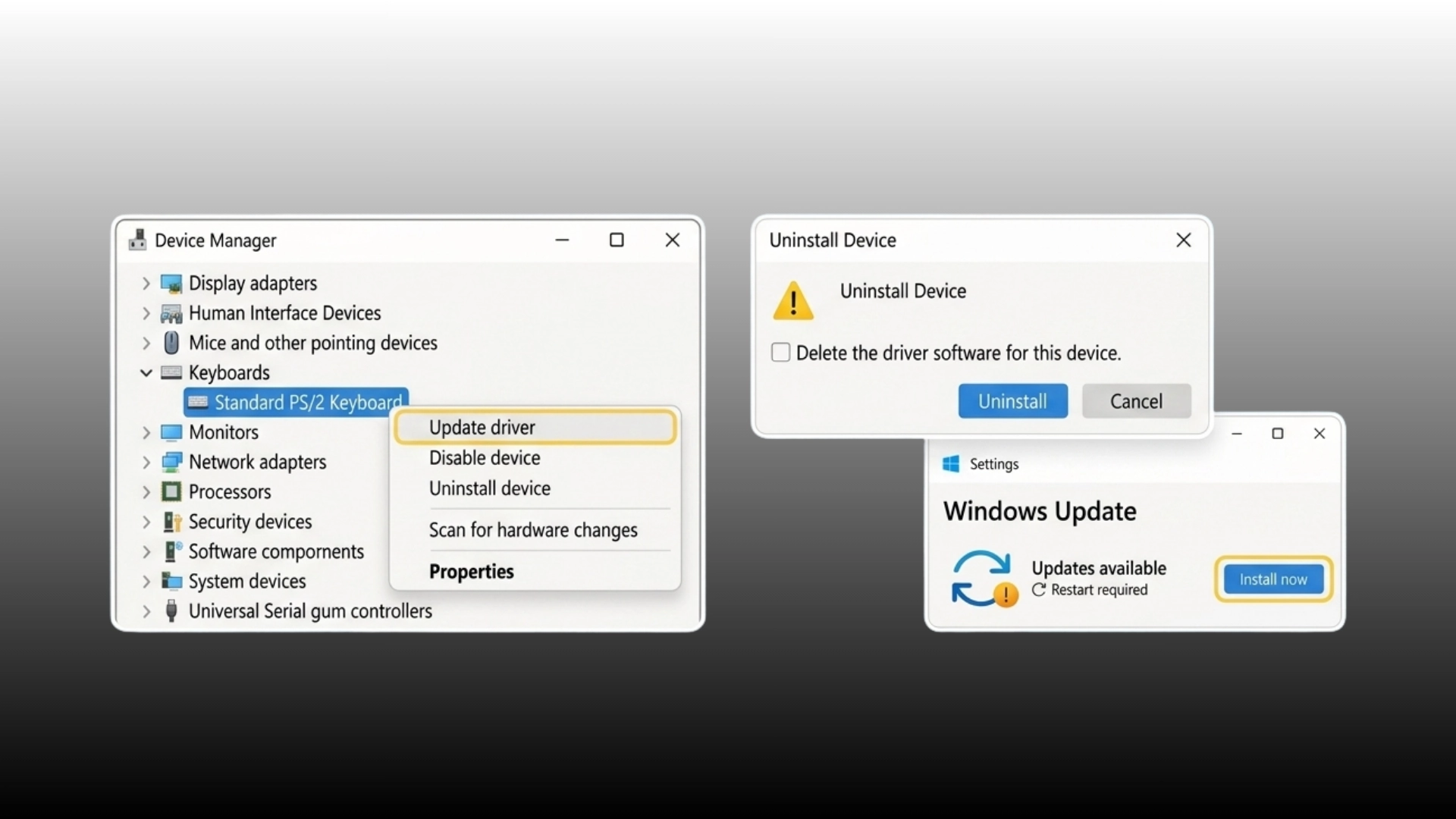Click the Keyboards category icon
1456x819 pixels.
tap(171, 372)
